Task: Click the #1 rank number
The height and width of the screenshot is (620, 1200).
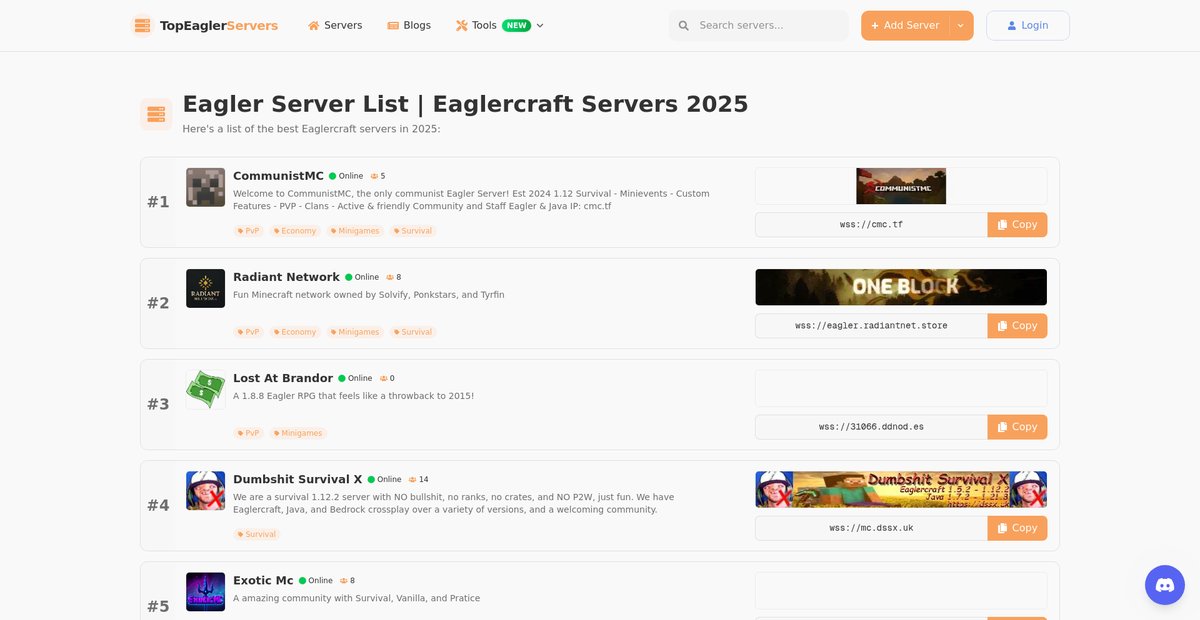Action: pos(158,202)
